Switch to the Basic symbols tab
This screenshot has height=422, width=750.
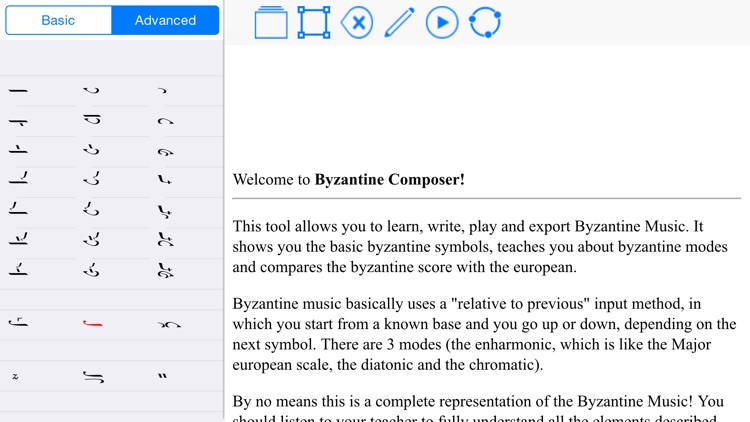58,20
